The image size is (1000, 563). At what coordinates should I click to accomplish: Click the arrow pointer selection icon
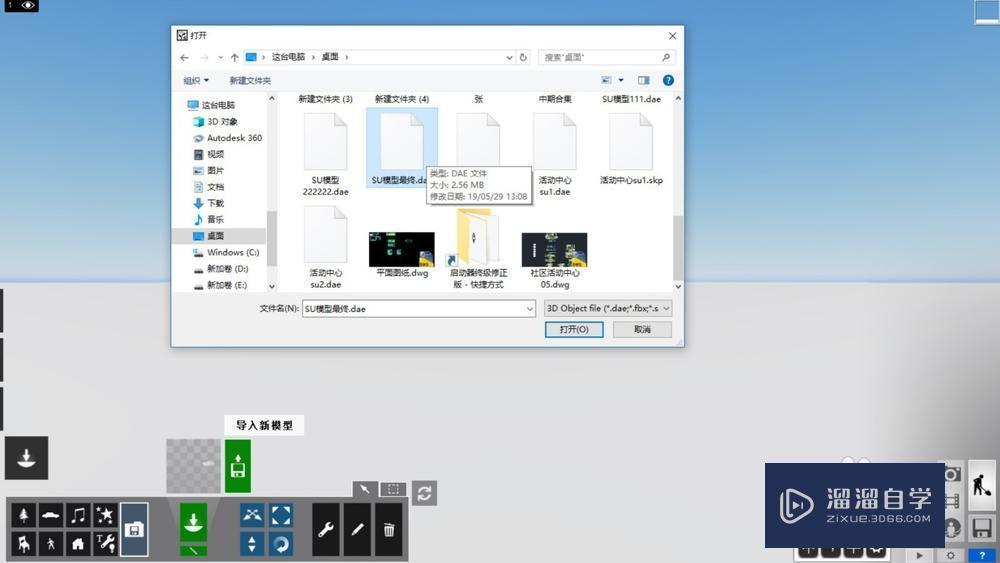[365, 489]
